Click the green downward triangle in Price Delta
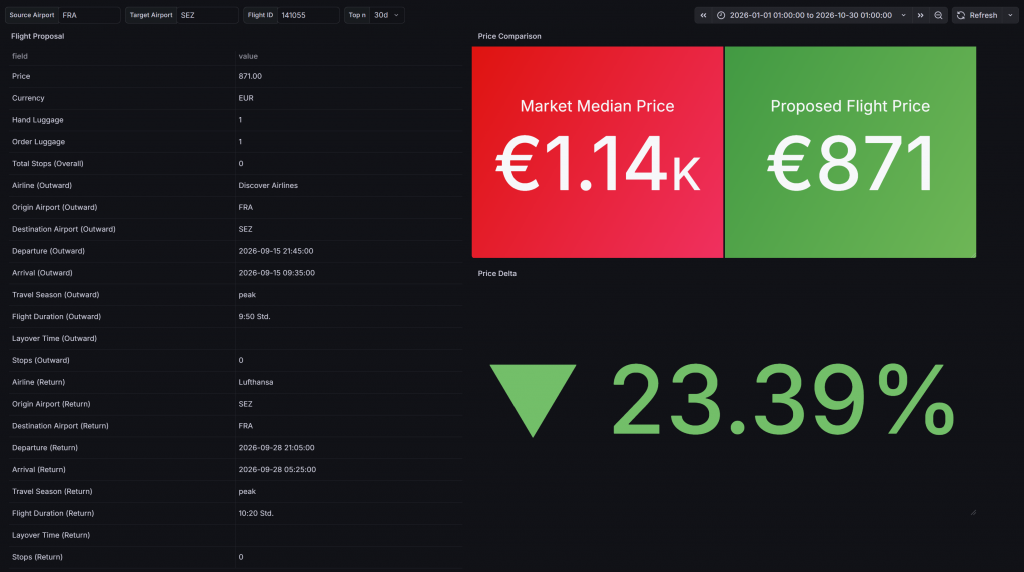The image size is (1024, 572). 532,399
